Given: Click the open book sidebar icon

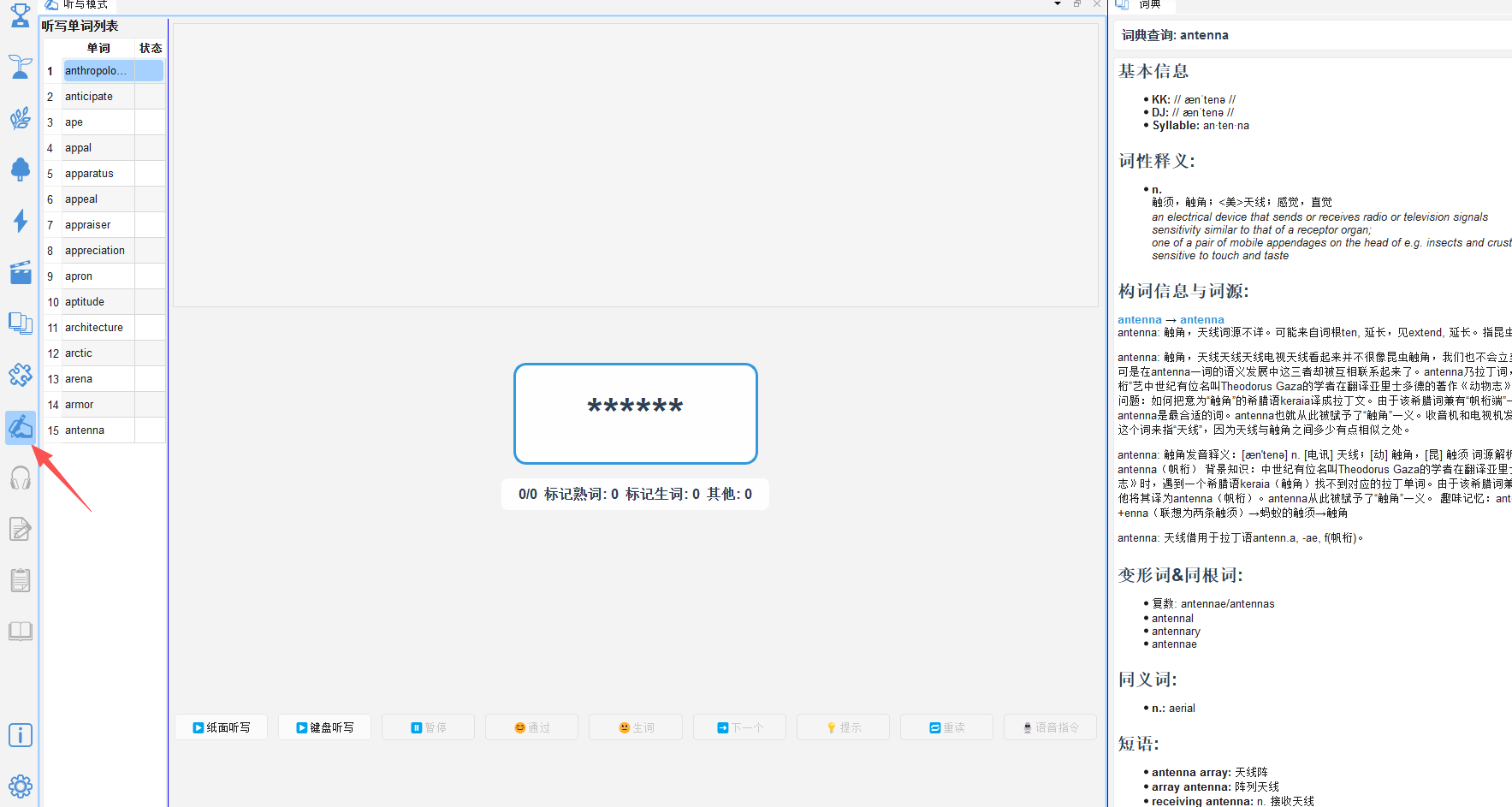Looking at the screenshot, I should (x=20, y=632).
